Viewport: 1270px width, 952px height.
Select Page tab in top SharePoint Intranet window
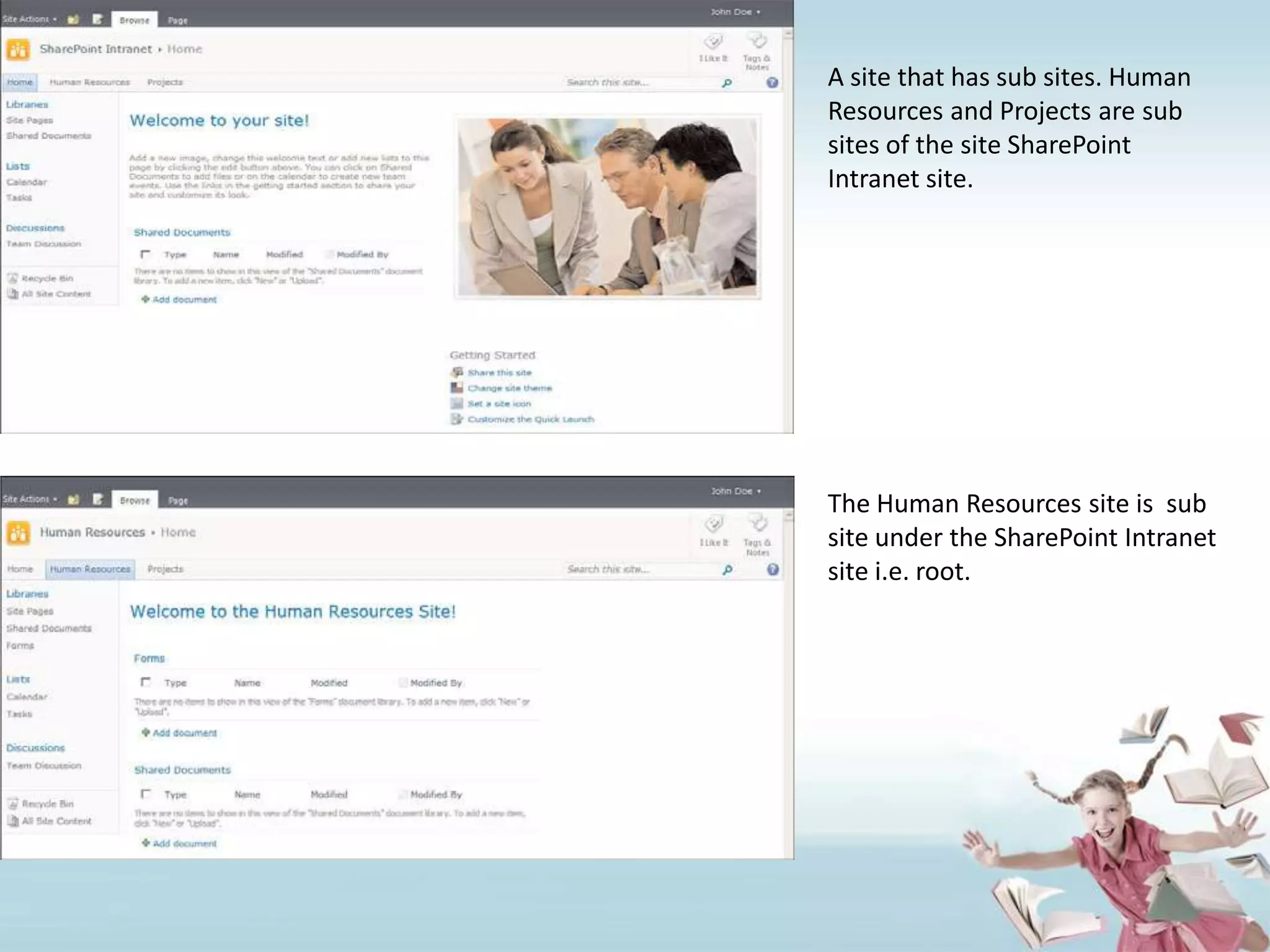pyautogui.click(x=177, y=20)
